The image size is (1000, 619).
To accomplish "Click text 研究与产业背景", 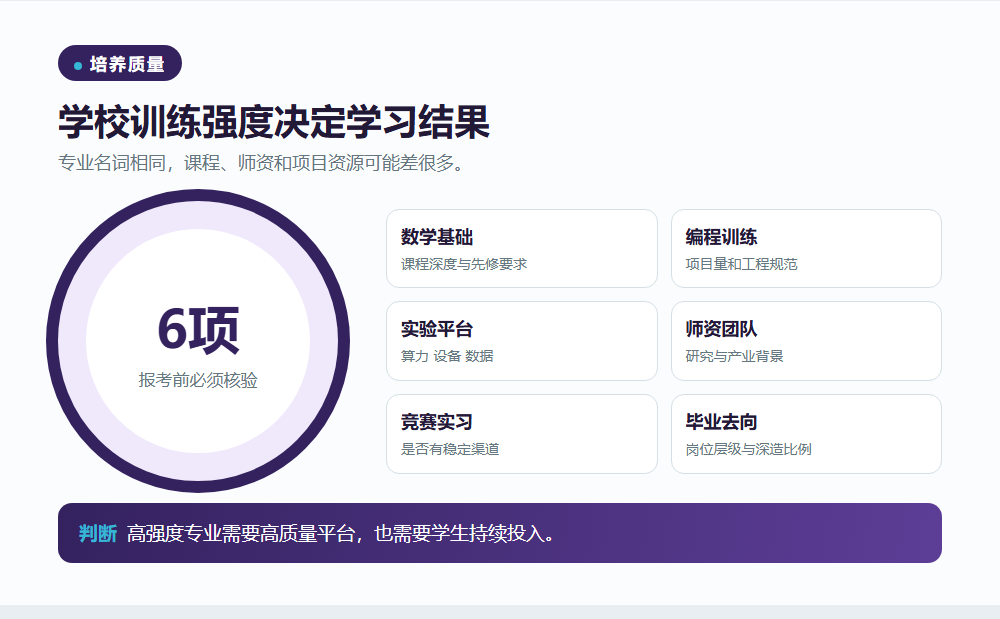I will pos(735,356).
